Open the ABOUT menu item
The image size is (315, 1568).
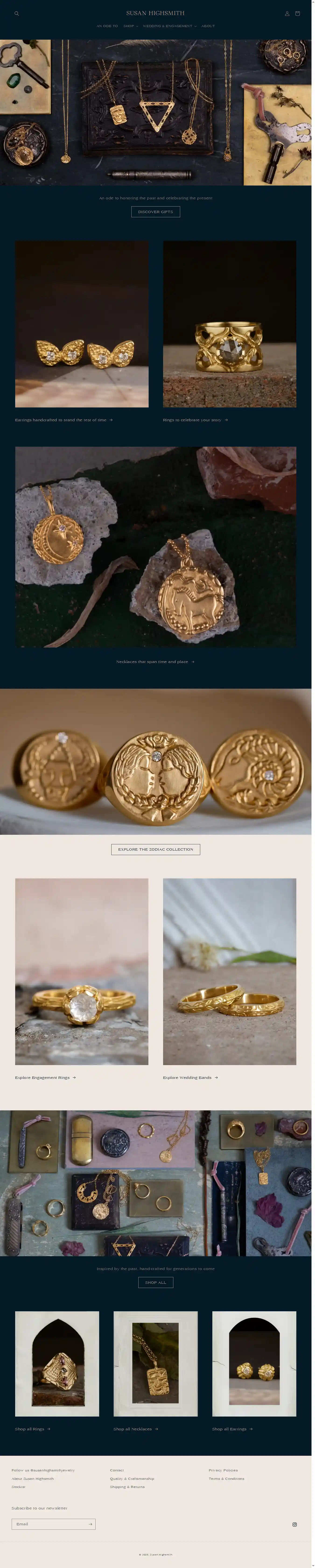click(x=208, y=26)
